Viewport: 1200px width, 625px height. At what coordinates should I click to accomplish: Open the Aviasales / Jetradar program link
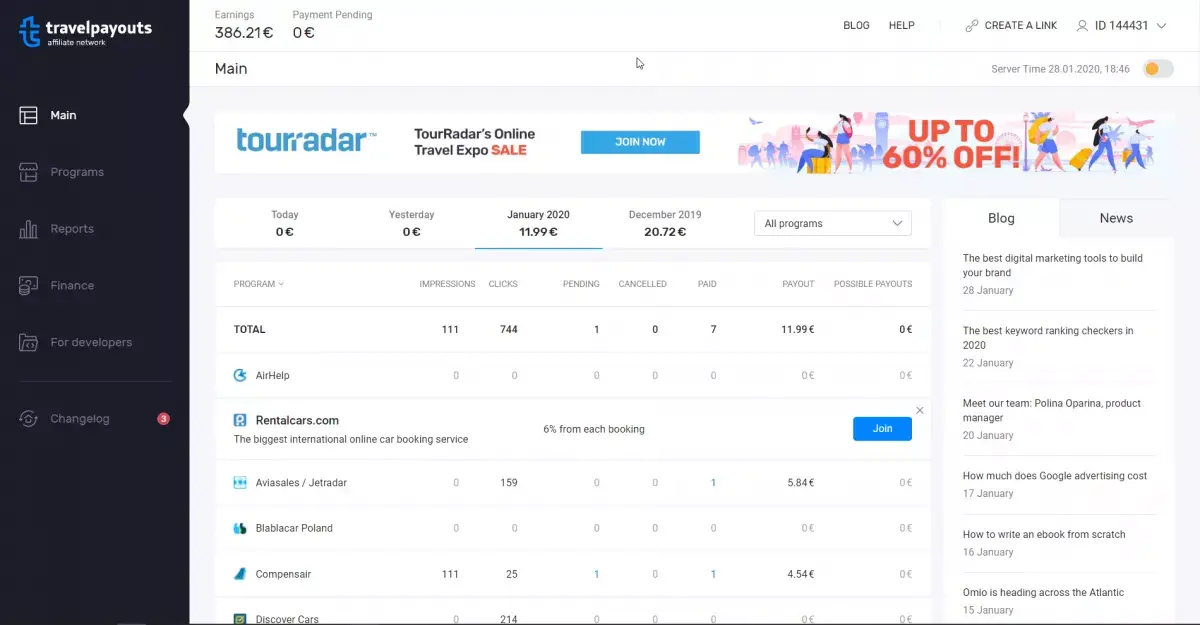[301, 483]
